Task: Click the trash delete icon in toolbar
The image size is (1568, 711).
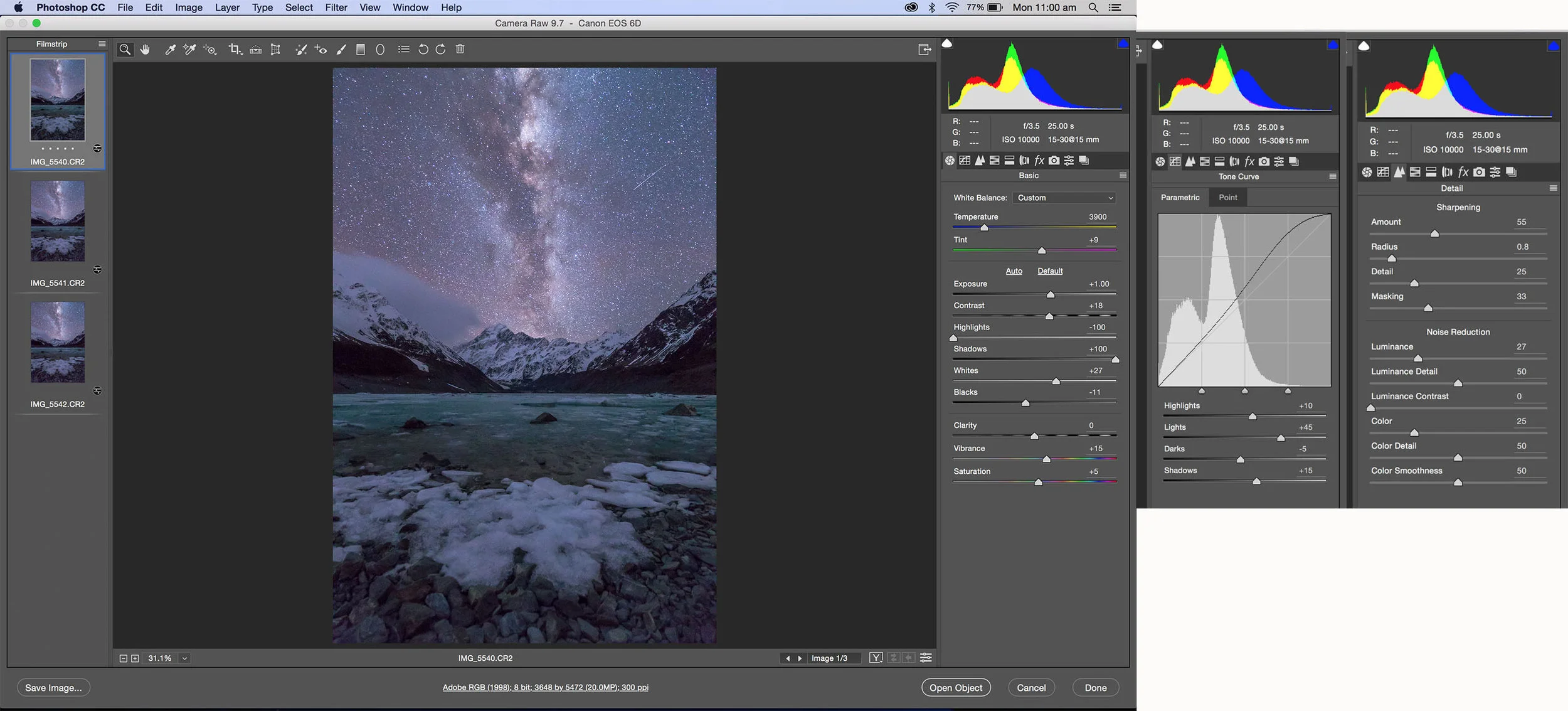Action: [460, 50]
